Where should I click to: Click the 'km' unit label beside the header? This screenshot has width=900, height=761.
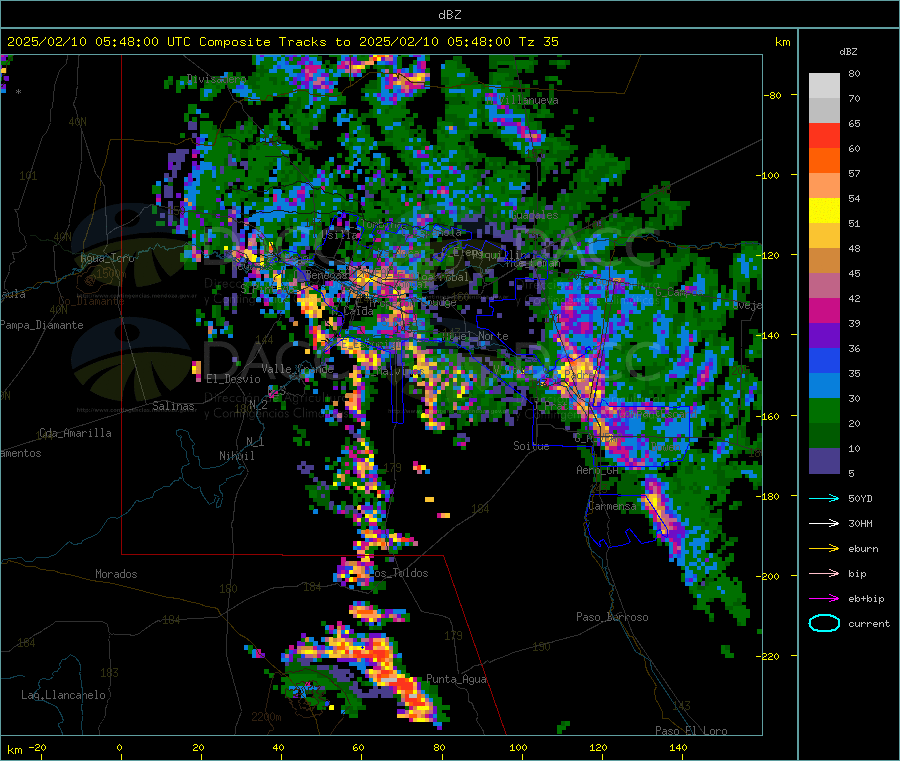click(x=782, y=42)
